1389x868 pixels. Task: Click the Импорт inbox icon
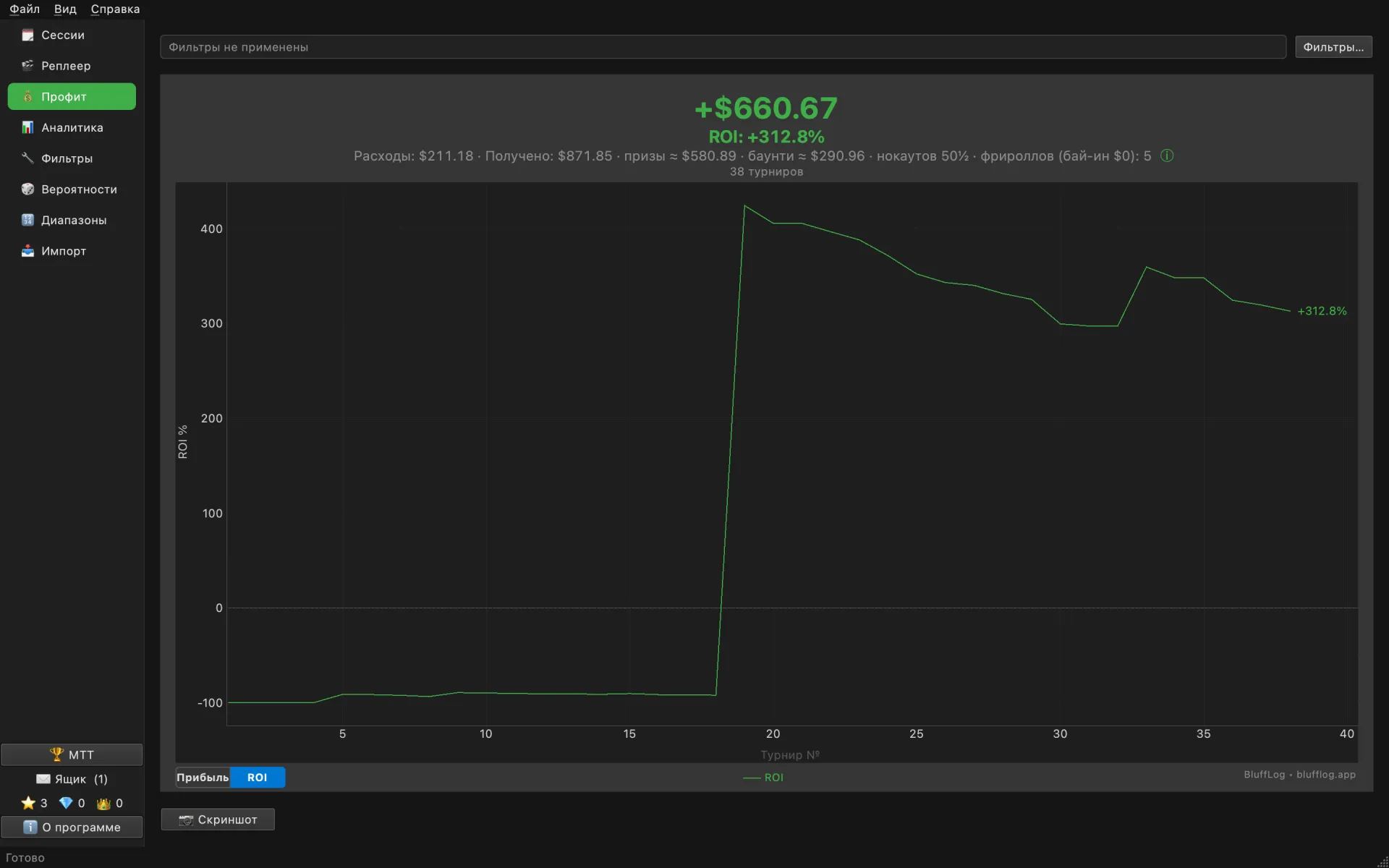tap(27, 251)
